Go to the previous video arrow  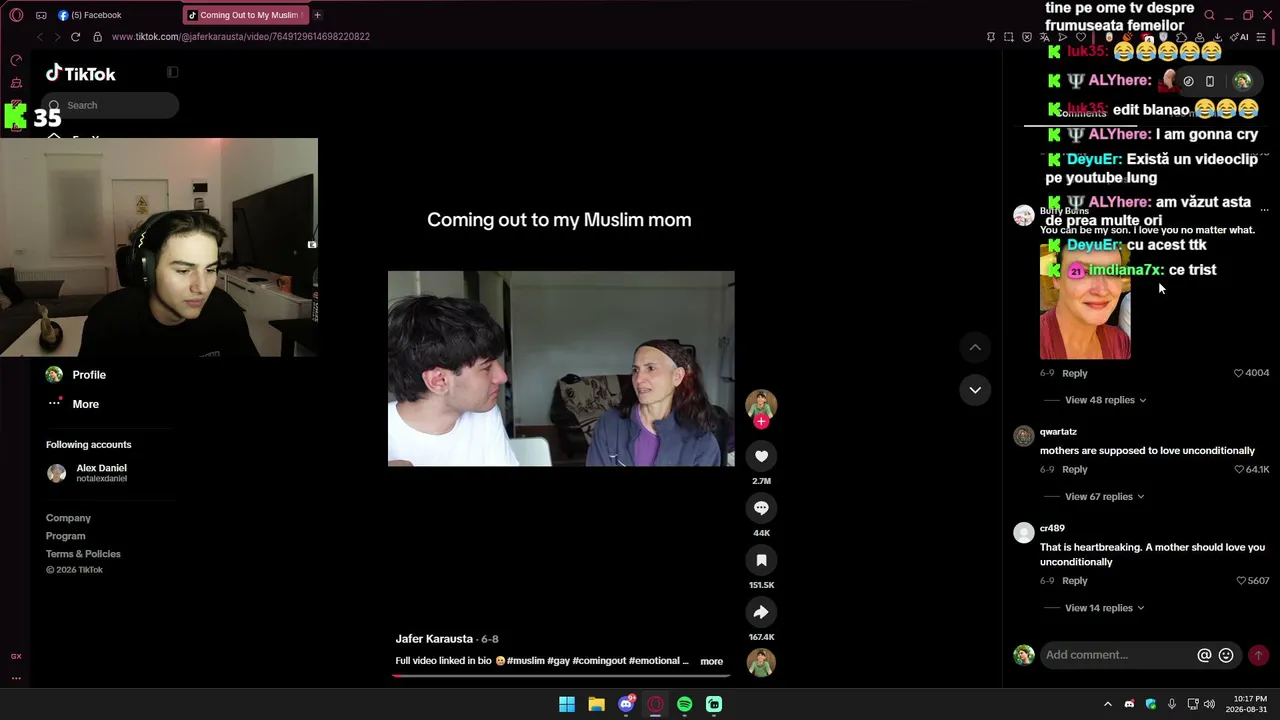point(975,347)
